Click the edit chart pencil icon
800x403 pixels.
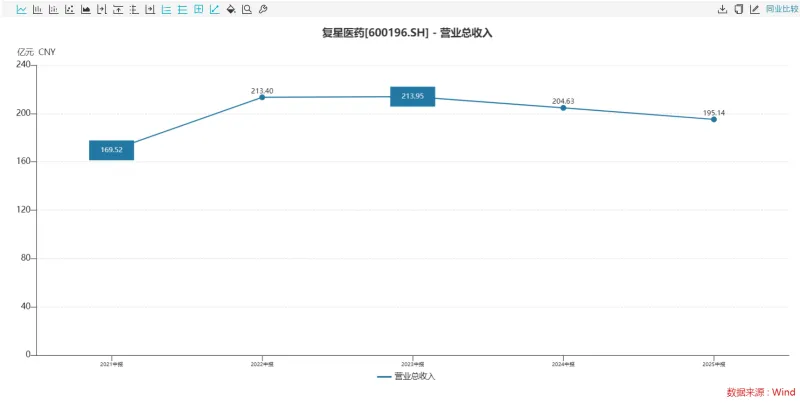pos(754,9)
